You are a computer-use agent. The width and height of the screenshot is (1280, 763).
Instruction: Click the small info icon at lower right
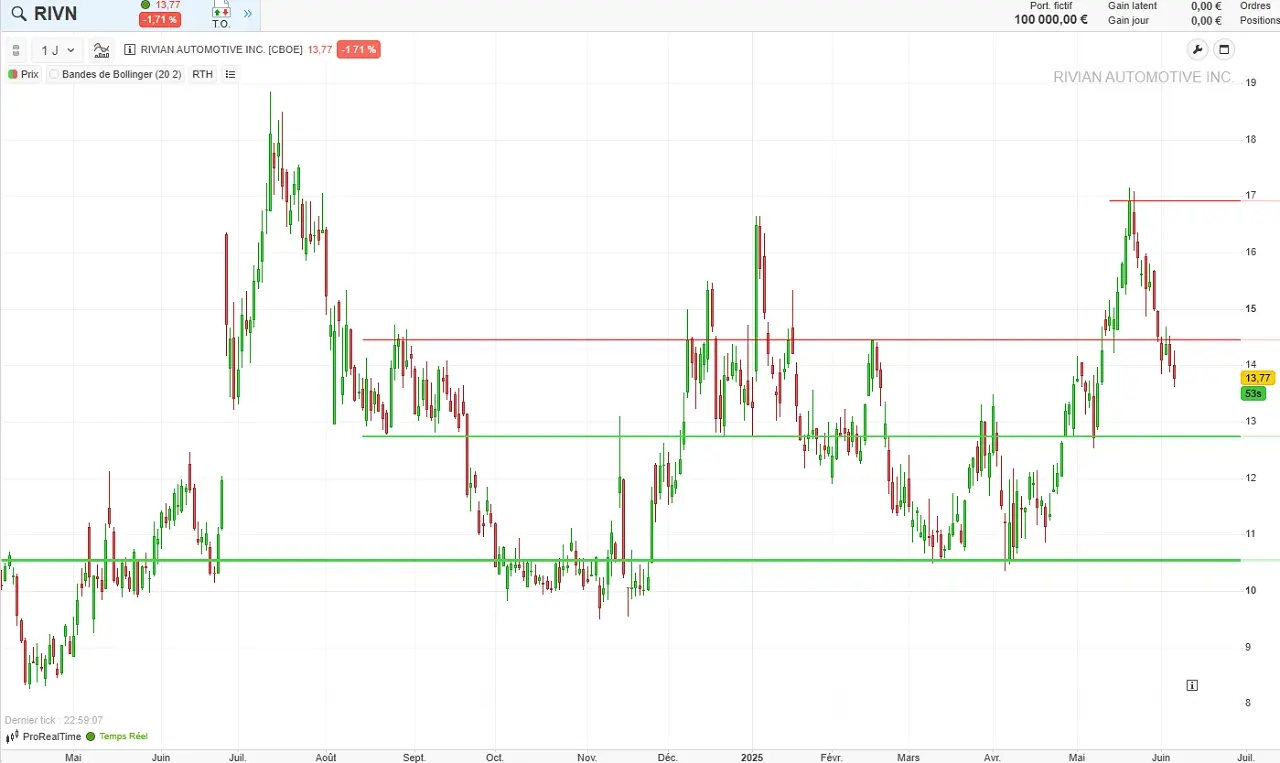1192,685
